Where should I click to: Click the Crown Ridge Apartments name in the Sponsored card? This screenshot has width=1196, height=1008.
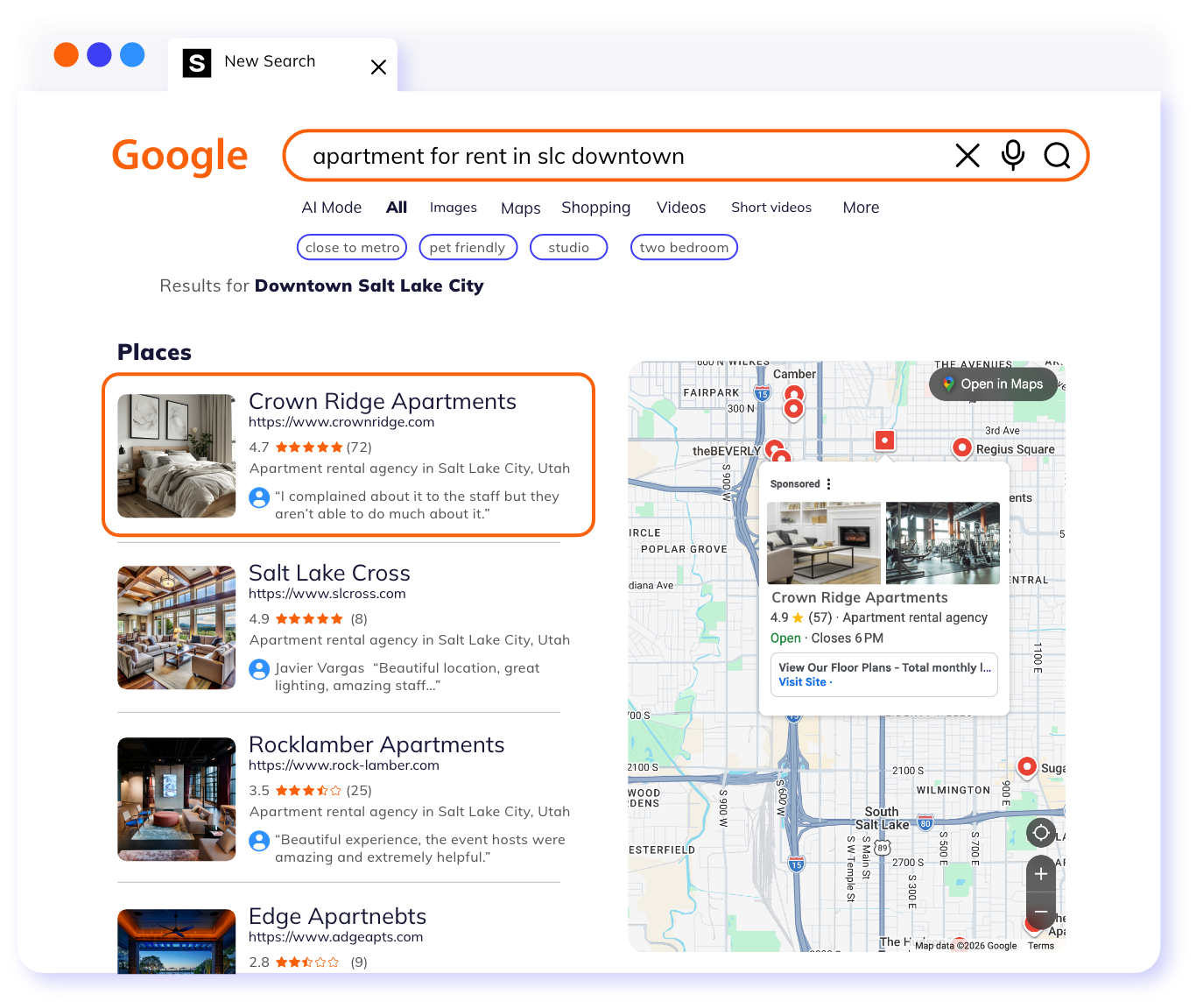pyautogui.click(x=860, y=597)
